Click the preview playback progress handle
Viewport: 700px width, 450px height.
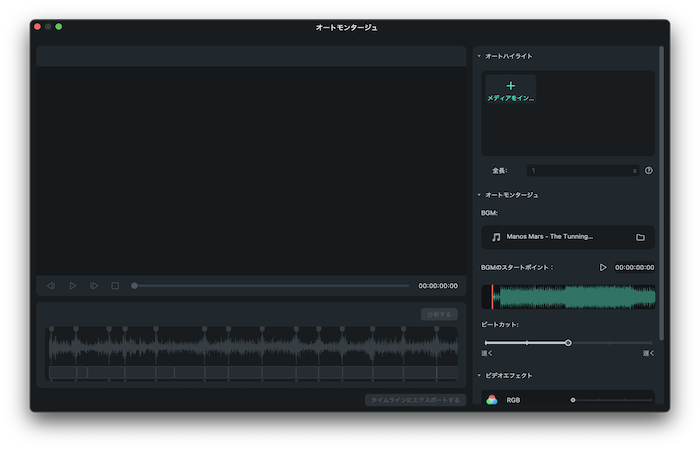pos(134,286)
